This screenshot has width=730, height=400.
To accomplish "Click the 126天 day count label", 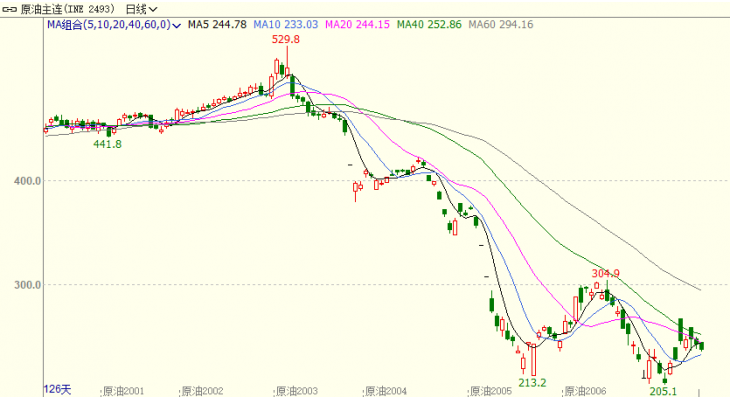I will point(58,389).
